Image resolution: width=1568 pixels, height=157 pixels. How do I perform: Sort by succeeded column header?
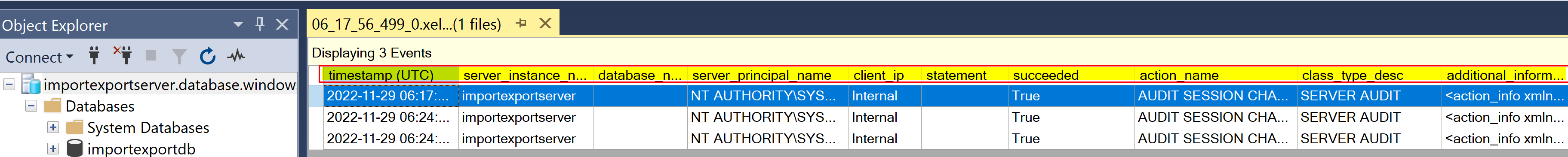tap(1072, 75)
